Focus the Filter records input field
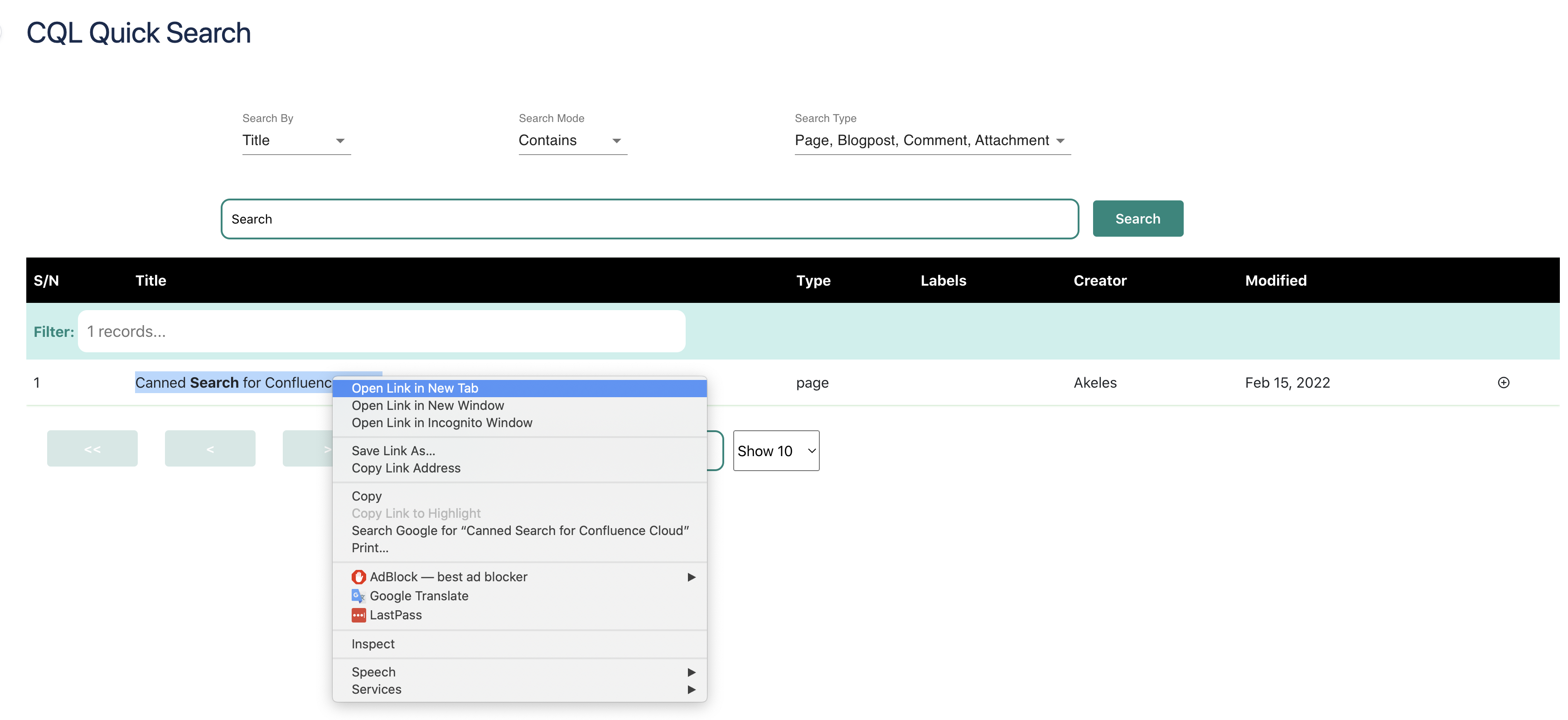Image resolution: width=1568 pixels, height=720 pixels. (x=381, y=331)
